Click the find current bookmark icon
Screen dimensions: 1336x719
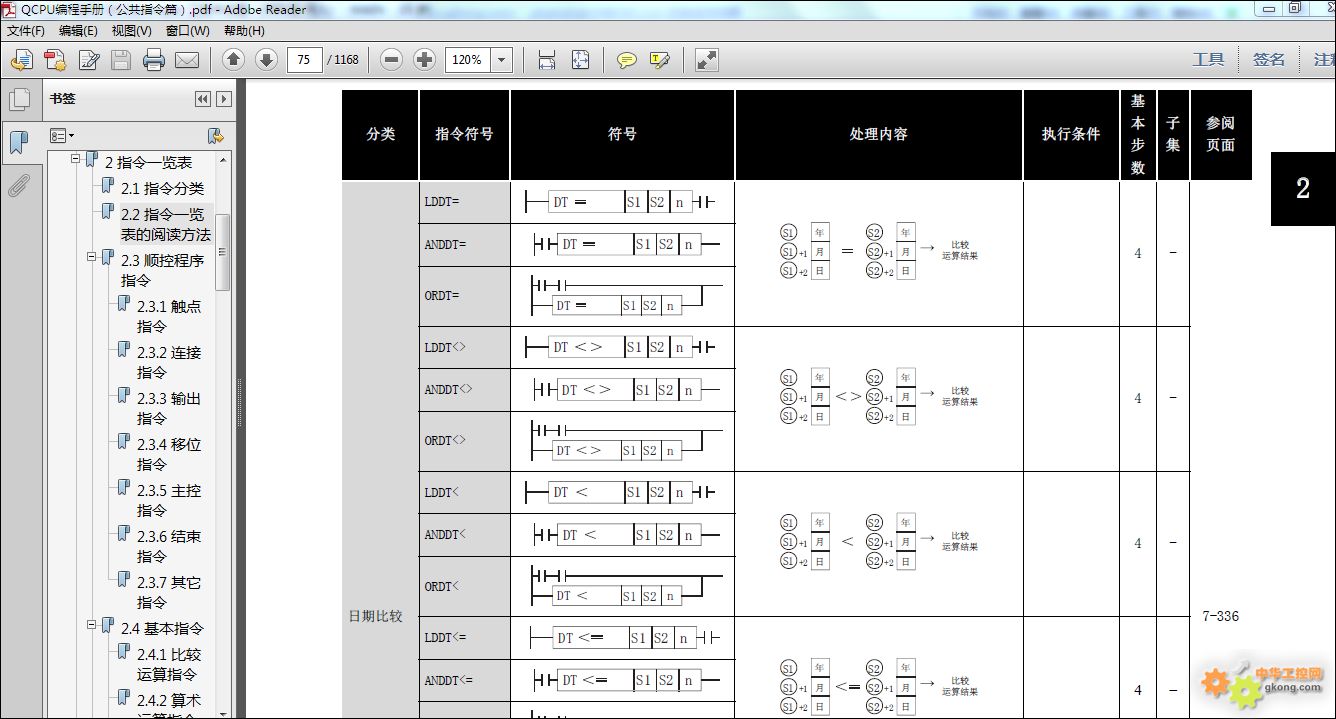coord(214,135)
